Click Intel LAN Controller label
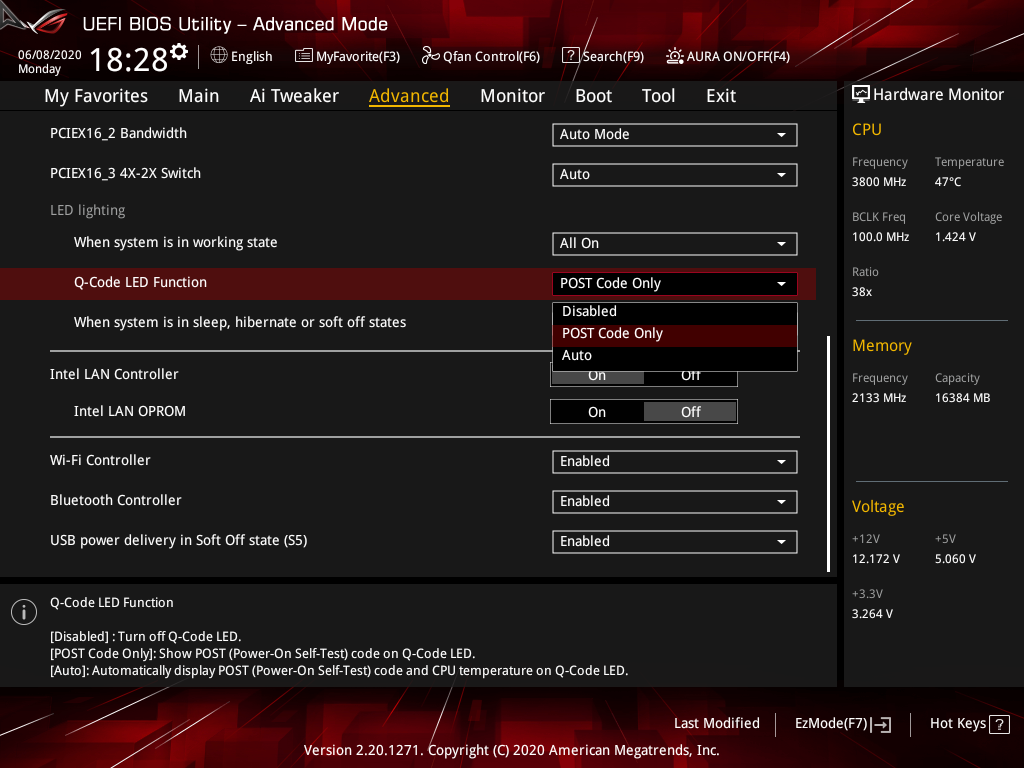Image resolution: width=1024 pixels, height=768 pixels. (114, 374)
